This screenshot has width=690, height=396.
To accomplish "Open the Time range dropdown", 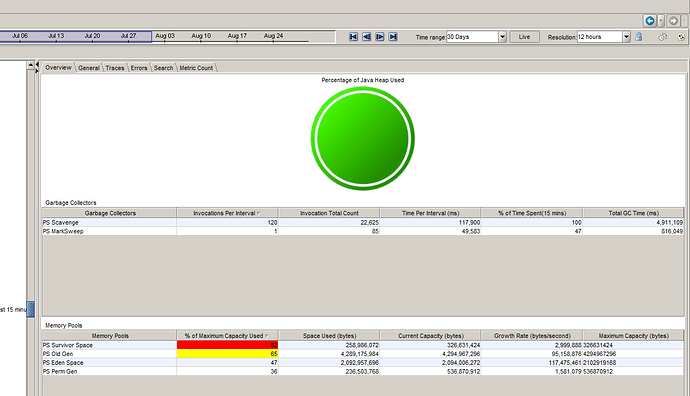I will click(x=503, y=37).
